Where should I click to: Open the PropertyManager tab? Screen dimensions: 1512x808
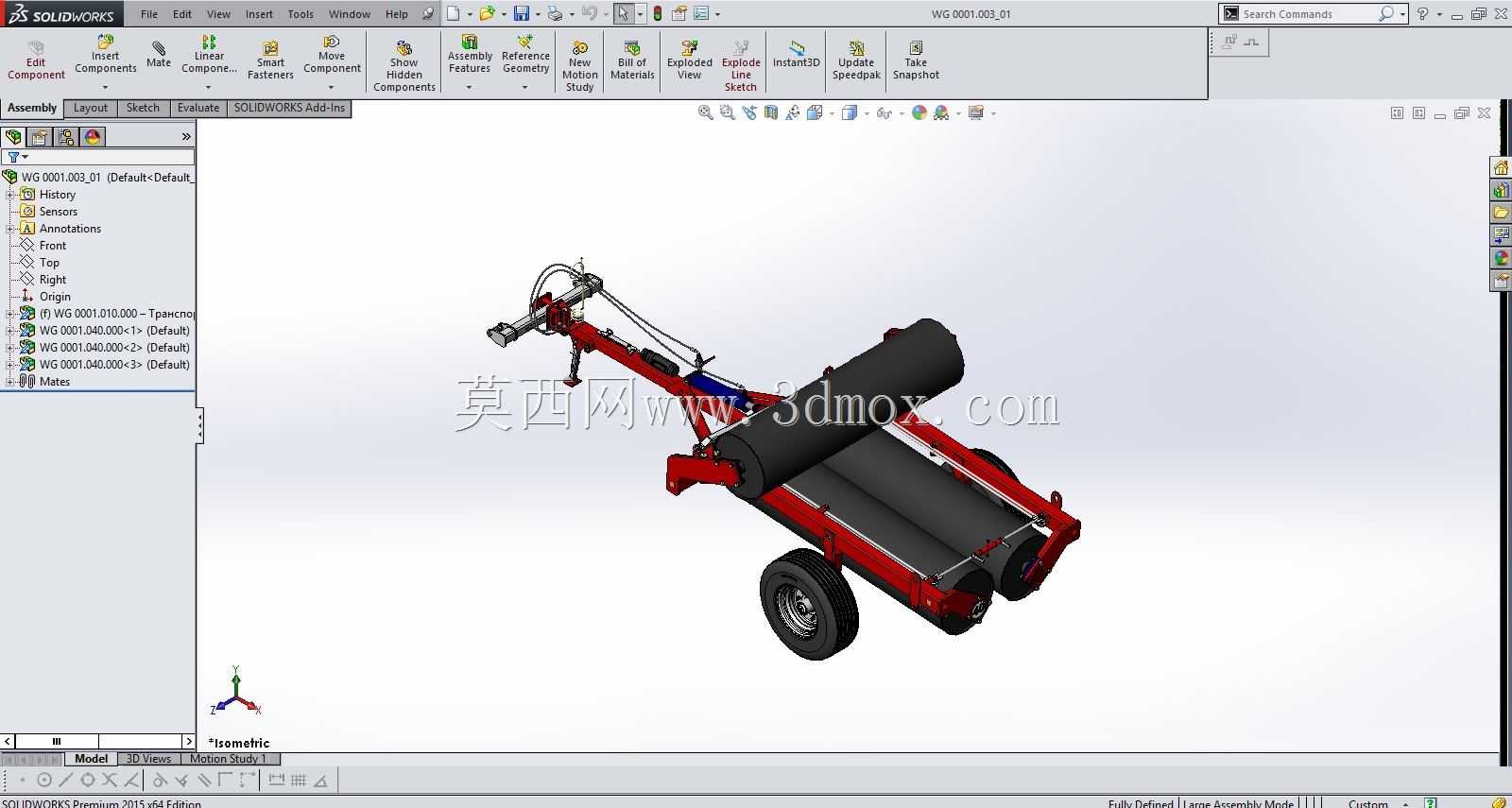point(40,137)
